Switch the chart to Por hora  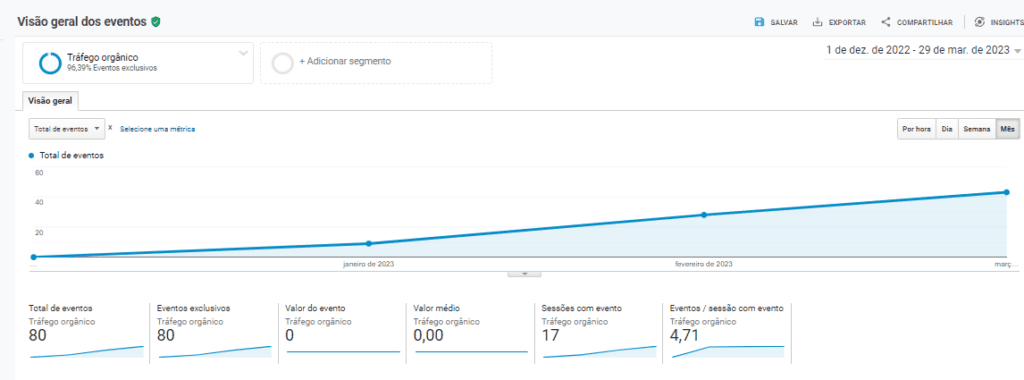tap(916, 129)
